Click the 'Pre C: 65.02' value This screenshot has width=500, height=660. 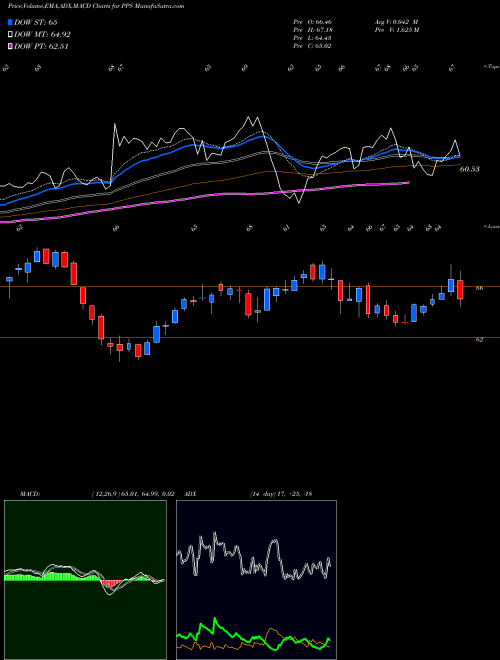coord(312,46)
